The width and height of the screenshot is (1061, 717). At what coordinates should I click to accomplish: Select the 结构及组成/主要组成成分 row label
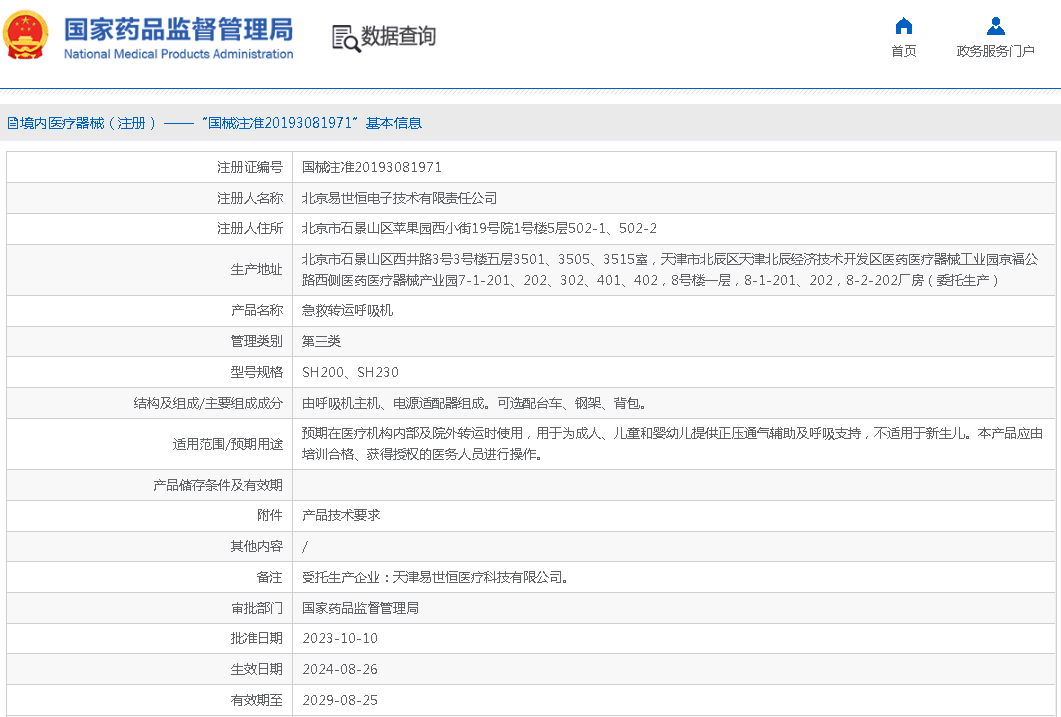[x=208, y=403]
